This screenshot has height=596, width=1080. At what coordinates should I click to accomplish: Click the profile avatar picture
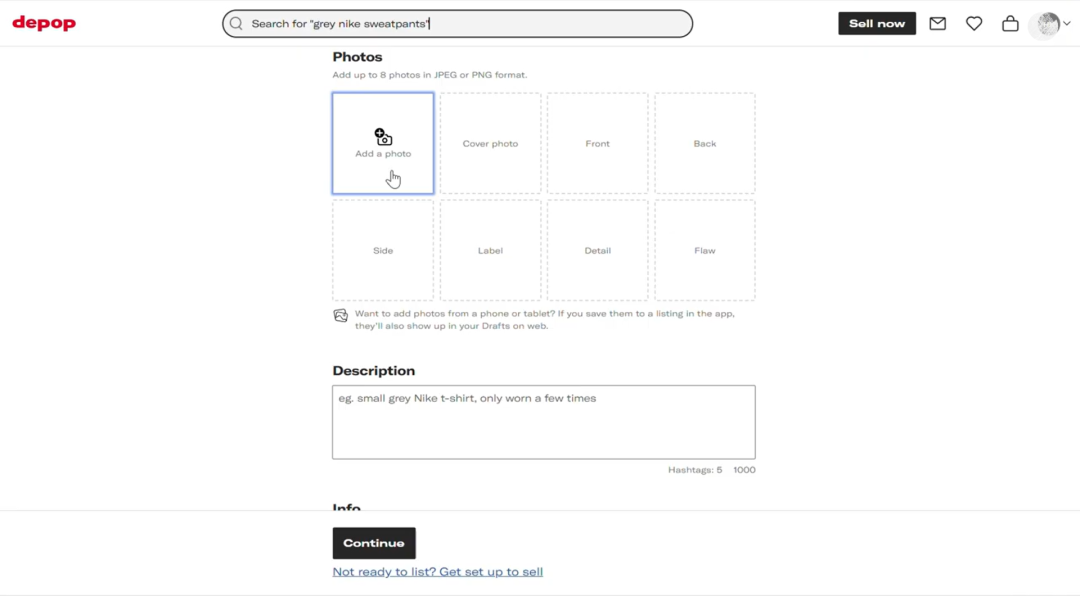1048,24
